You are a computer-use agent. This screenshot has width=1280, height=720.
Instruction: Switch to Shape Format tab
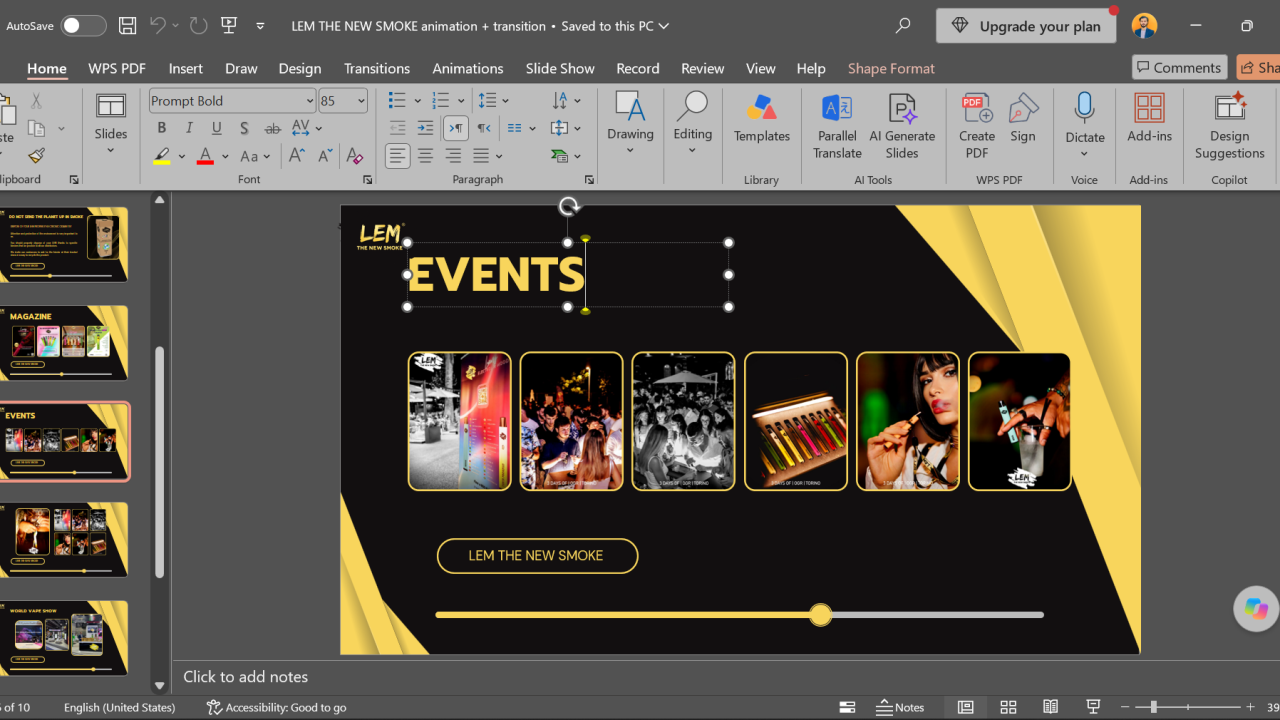891,68
